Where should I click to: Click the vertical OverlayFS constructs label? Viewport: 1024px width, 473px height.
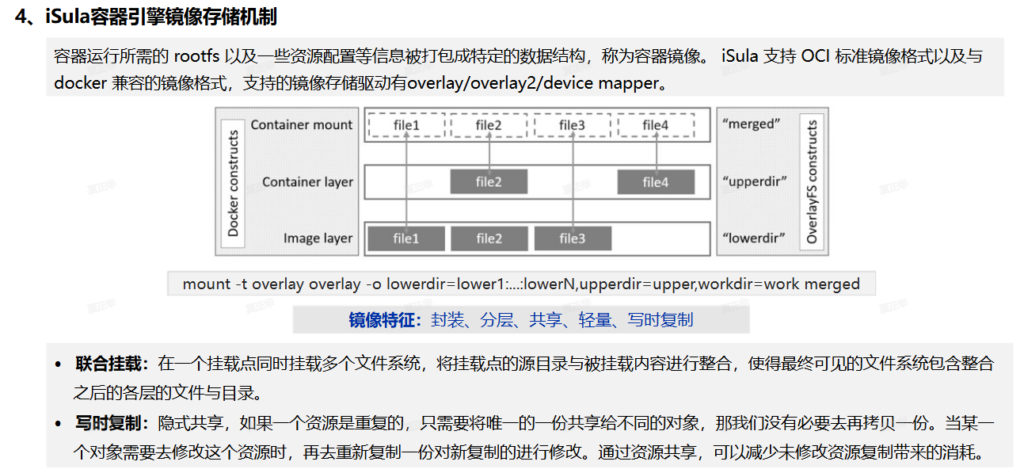[812, 181]
